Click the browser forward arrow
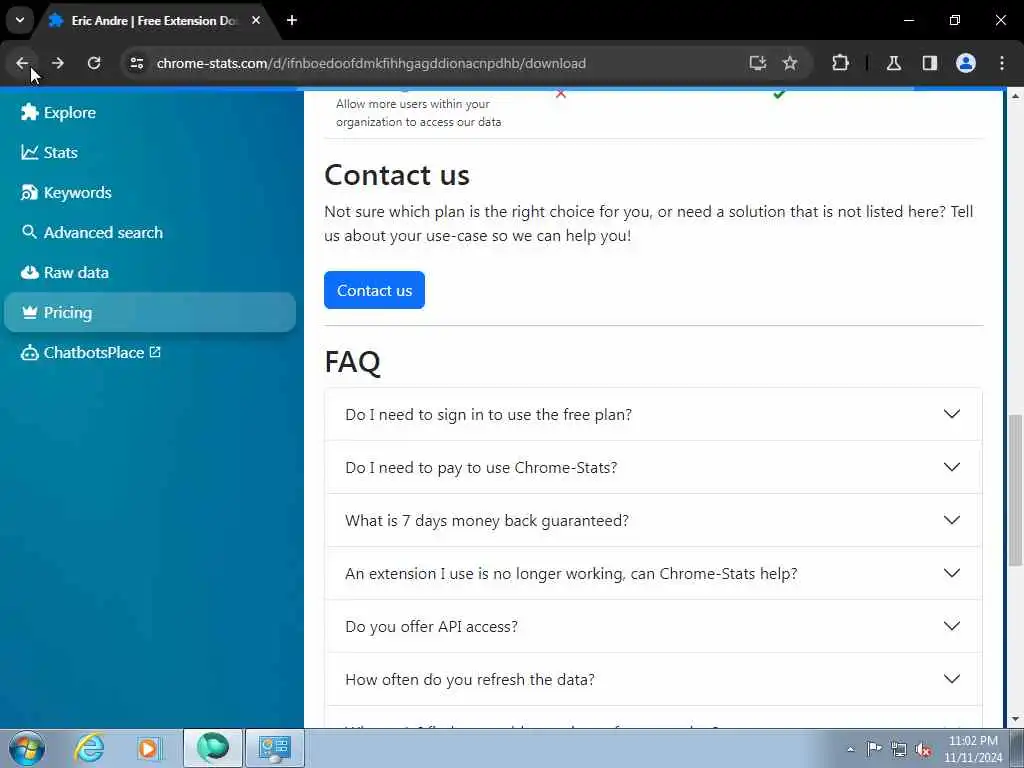1024x768 pixels. coord(57,63)
